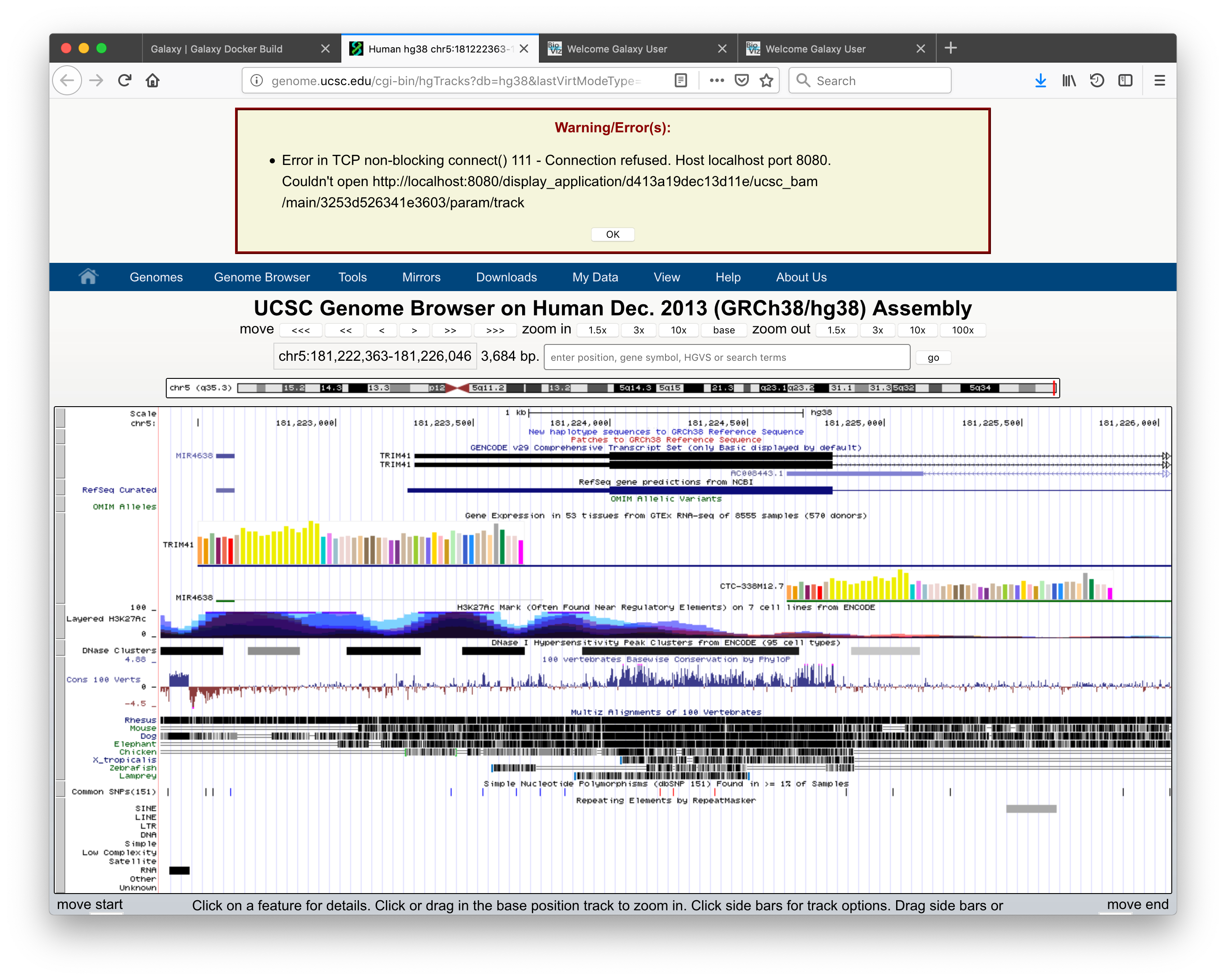Image resolution: width=1226 pixels, height=980 pixels.
Task: Open the Firefox hamburger menu
Action: click(x=1159, y=80)
